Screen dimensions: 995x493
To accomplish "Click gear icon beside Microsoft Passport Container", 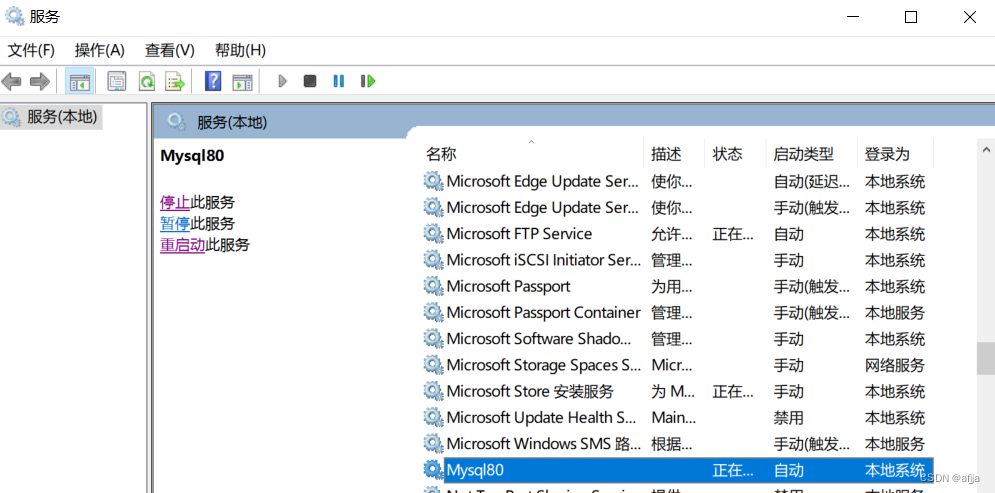I will point(433,312).
